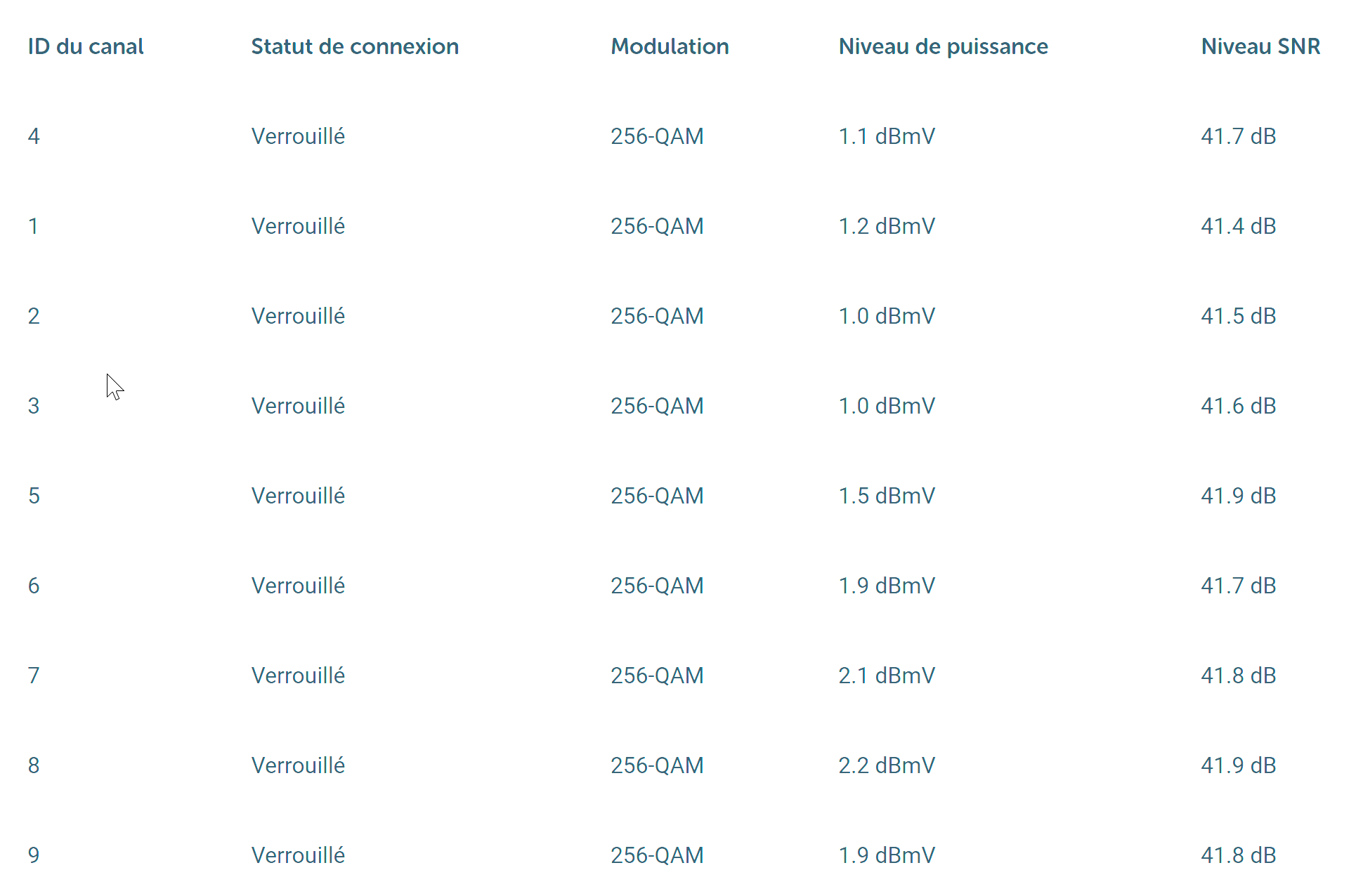Click the 'Niveau SNR' column header
1363x896 pixels.
pyautogui.click(x=1260, y=46)
